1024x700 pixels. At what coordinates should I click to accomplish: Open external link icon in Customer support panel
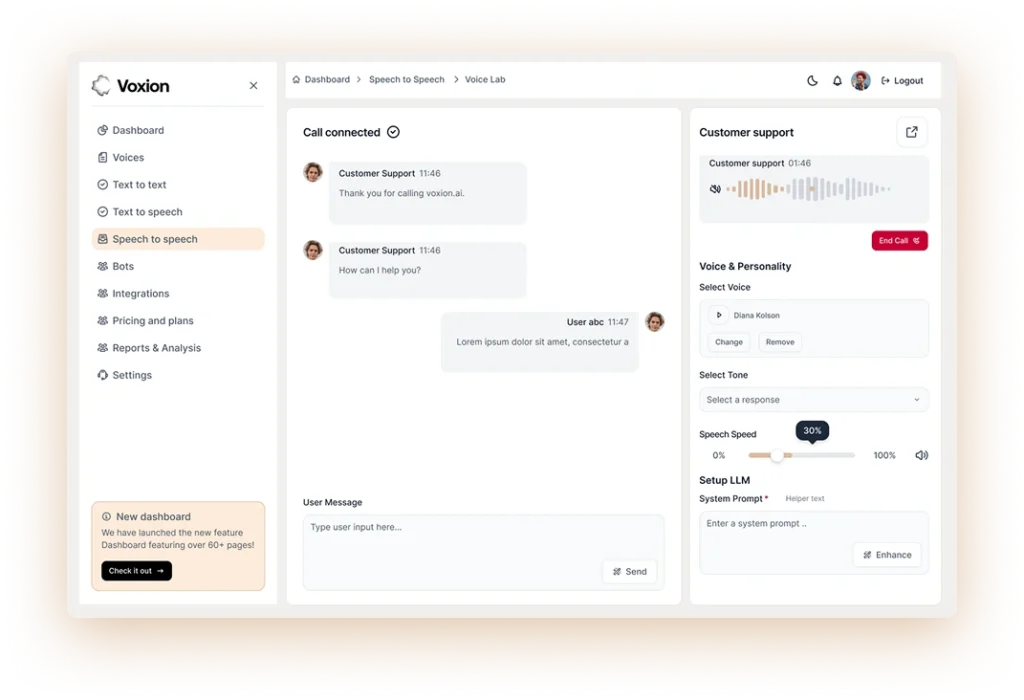click(x=912, y=132)
